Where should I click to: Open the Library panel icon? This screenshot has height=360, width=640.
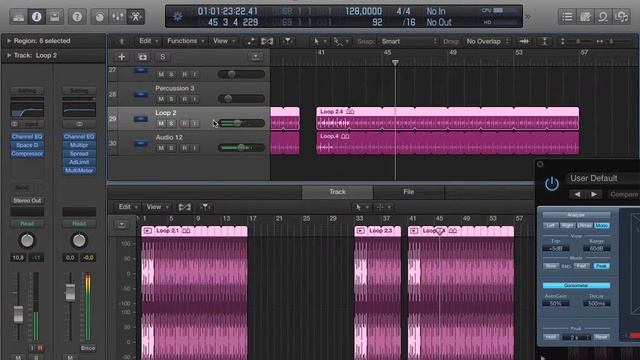pos(18,17)
